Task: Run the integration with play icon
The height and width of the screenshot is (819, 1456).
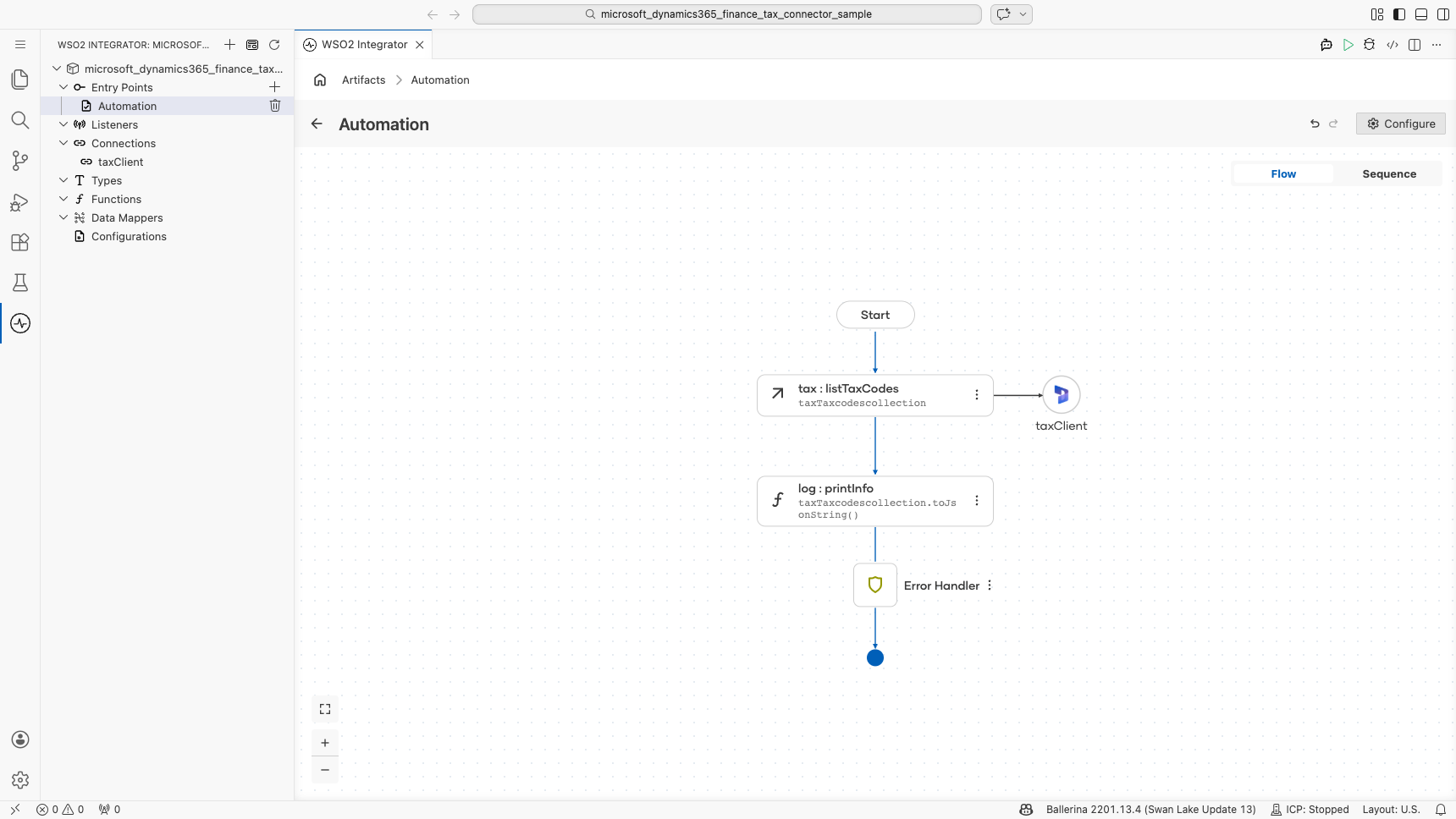Action: coord(1348,45)
